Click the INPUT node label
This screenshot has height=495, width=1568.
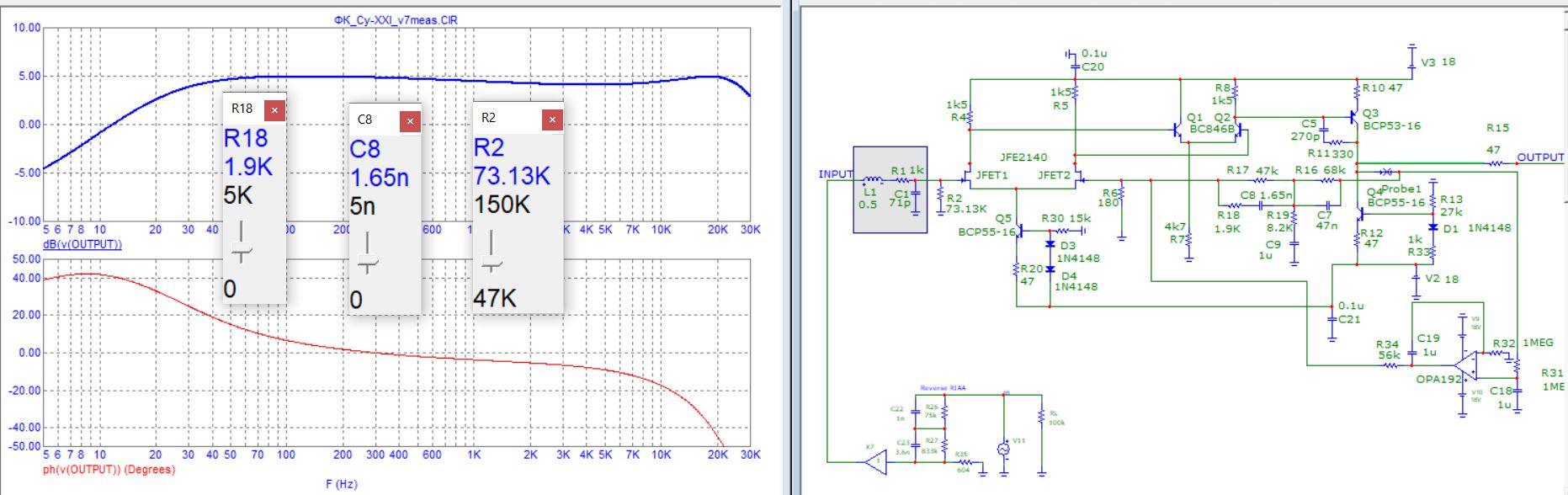pyautogui.click(x=836, y=174)
